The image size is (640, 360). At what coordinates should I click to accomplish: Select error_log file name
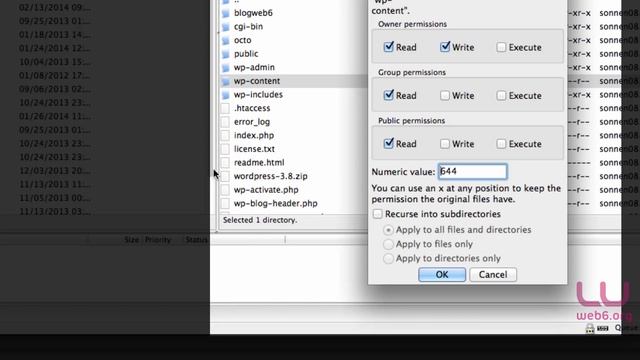252,122
